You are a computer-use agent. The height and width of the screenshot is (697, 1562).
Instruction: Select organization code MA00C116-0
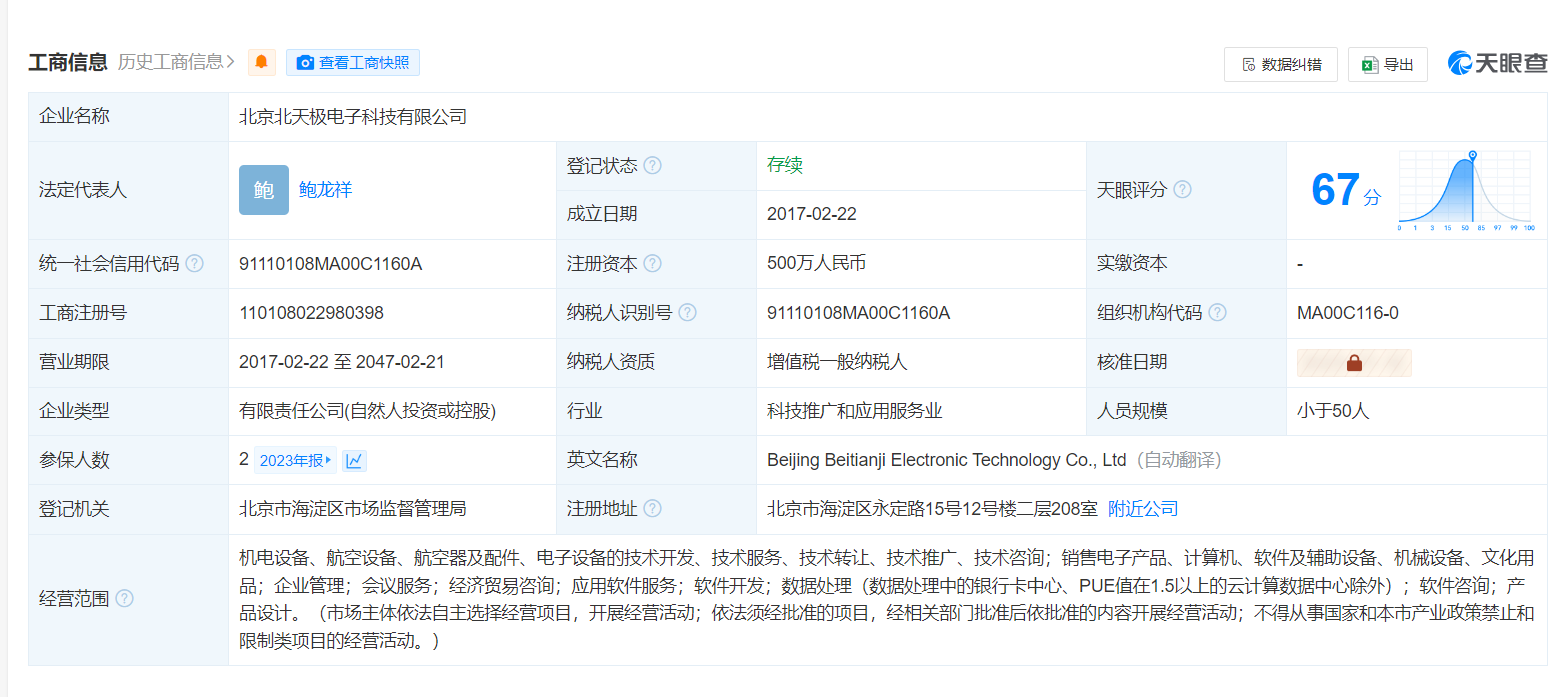[1348, 313]
